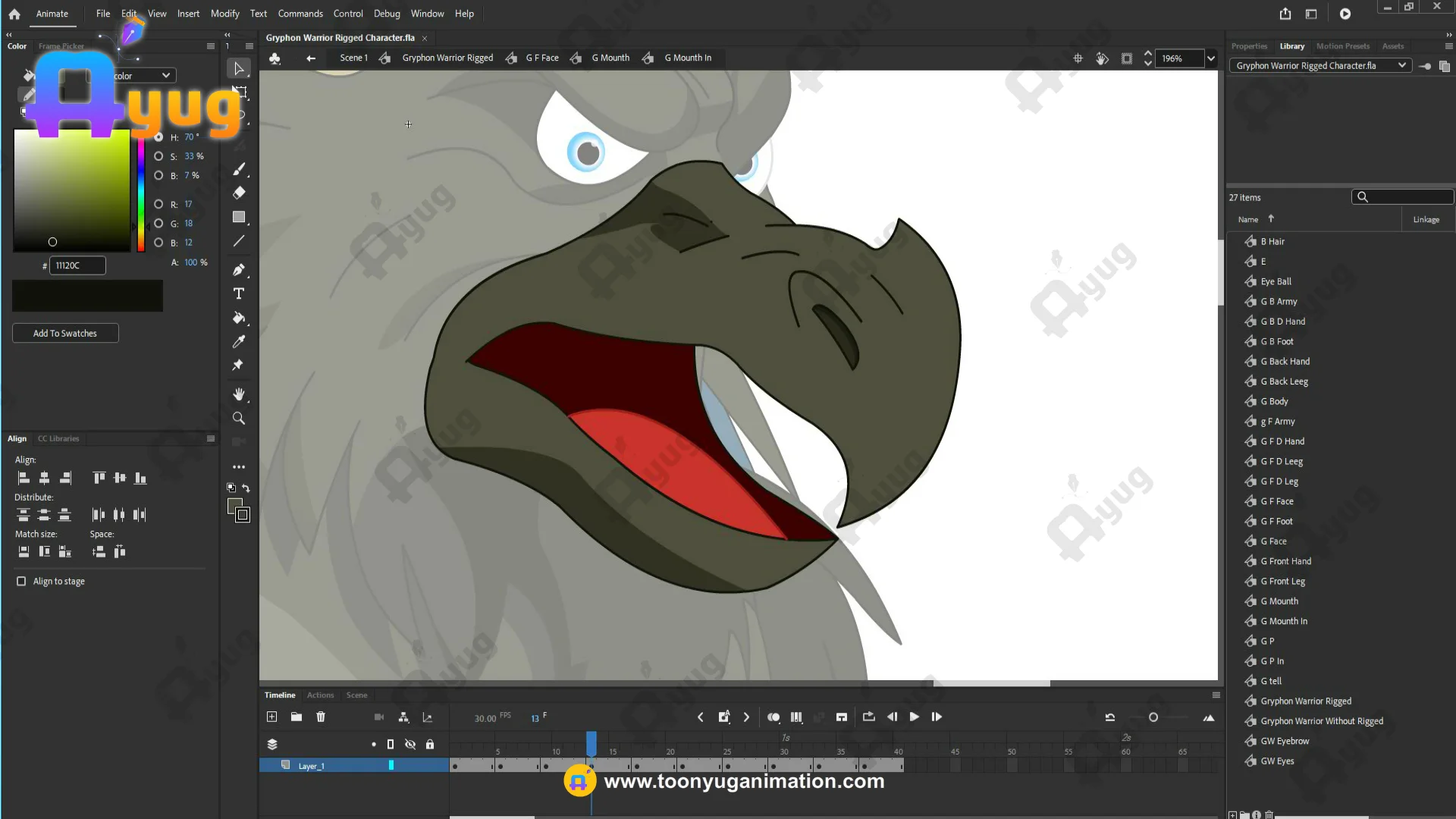Toggle lock on Layer_1

[x=430, y=765]
